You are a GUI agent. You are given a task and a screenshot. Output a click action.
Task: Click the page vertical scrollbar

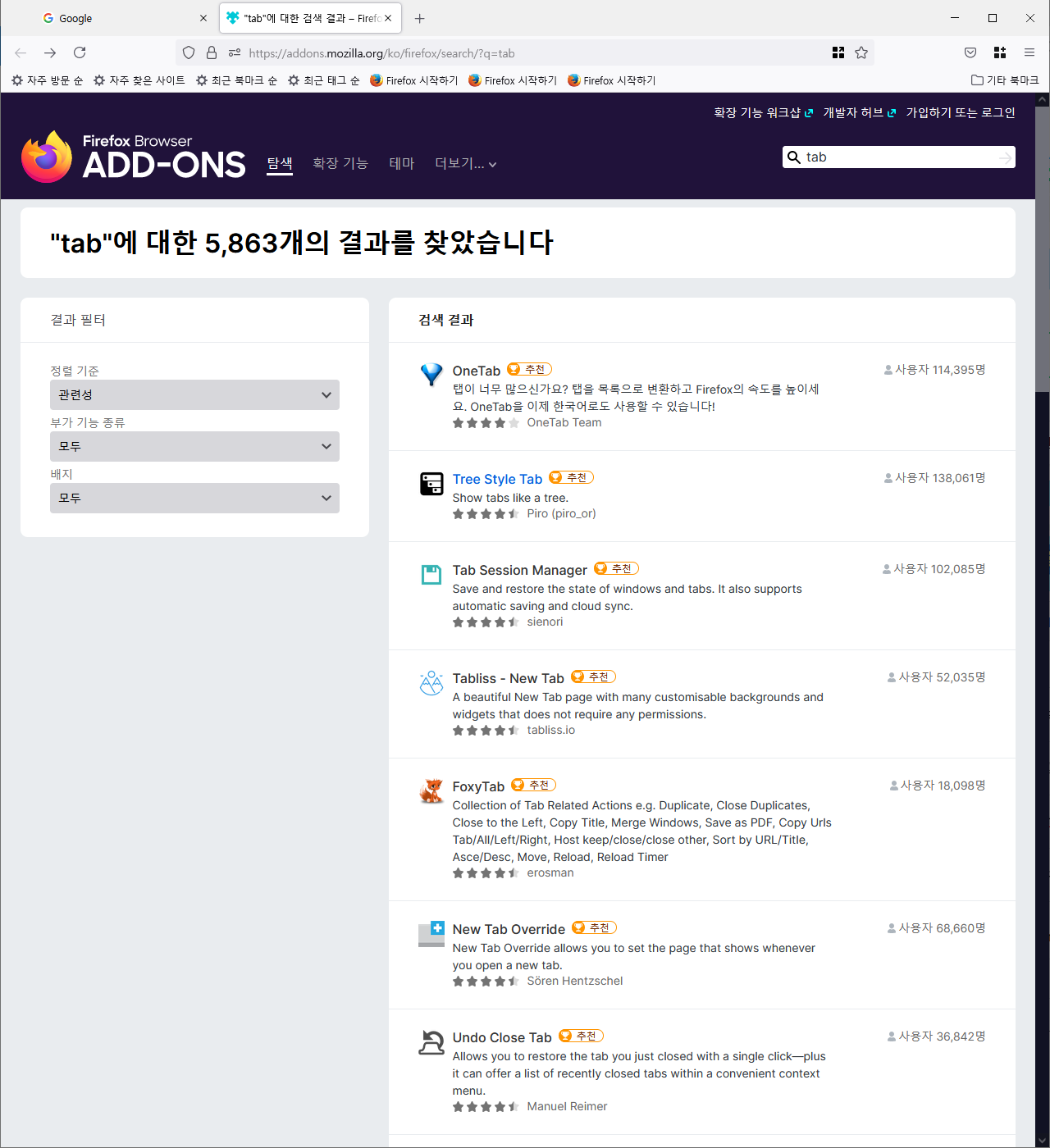1043,249
